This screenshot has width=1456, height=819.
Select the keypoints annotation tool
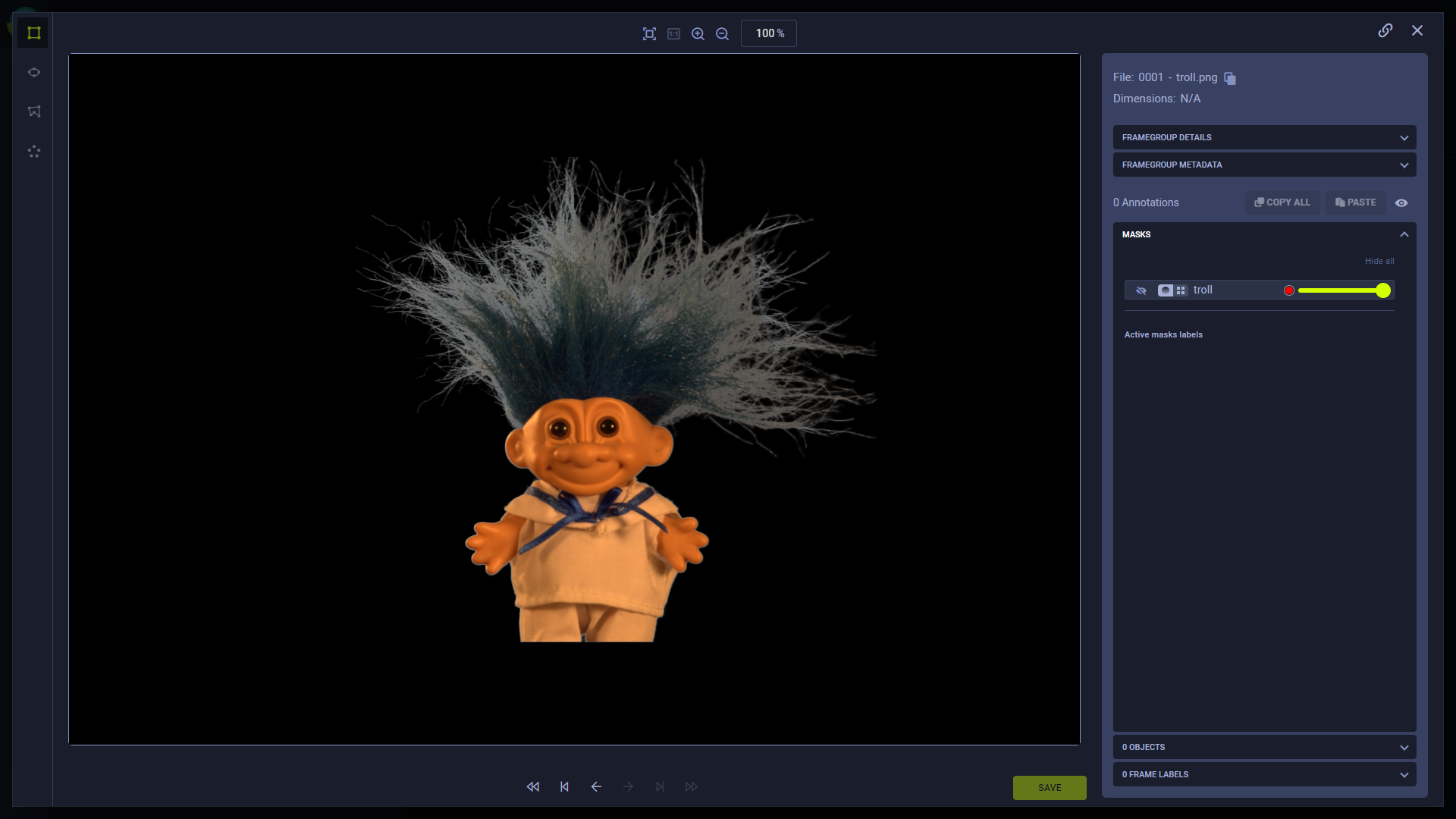[33, 152]
